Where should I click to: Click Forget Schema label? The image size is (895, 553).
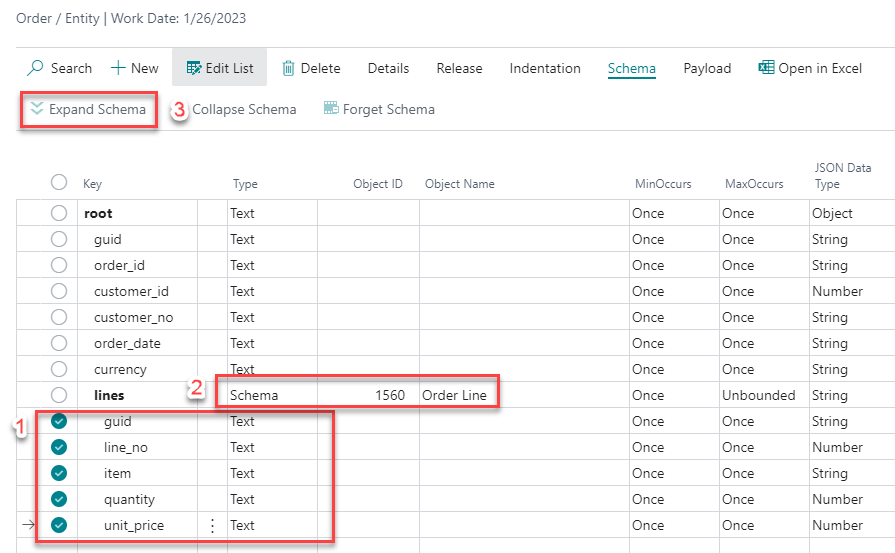(389, 109)
